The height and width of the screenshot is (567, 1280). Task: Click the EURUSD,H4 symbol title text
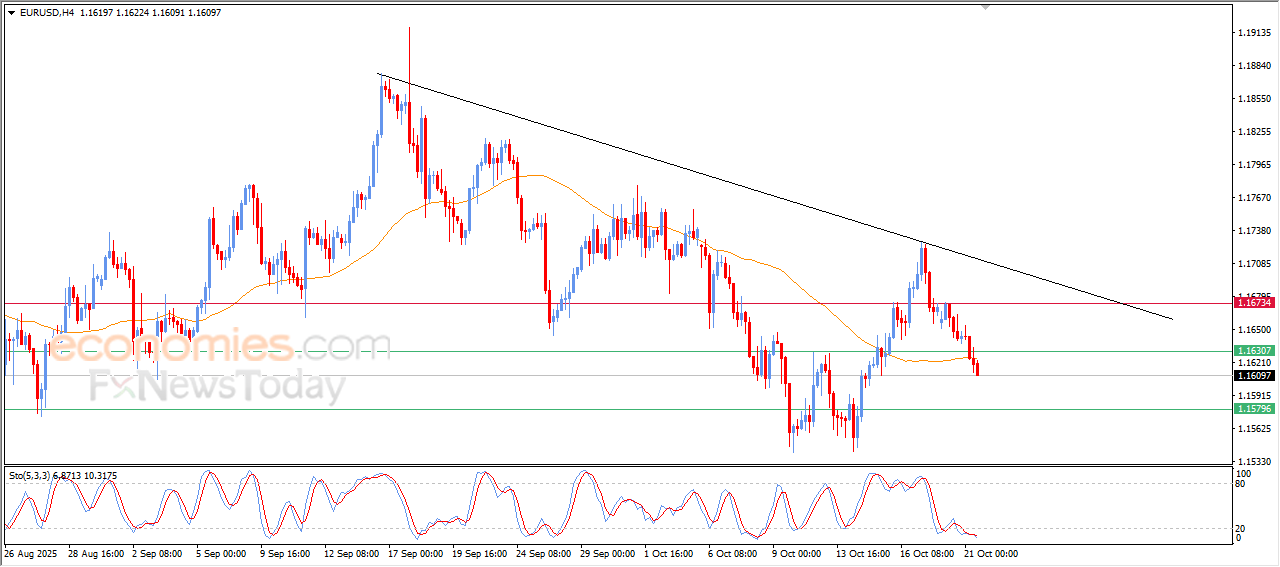46,13
